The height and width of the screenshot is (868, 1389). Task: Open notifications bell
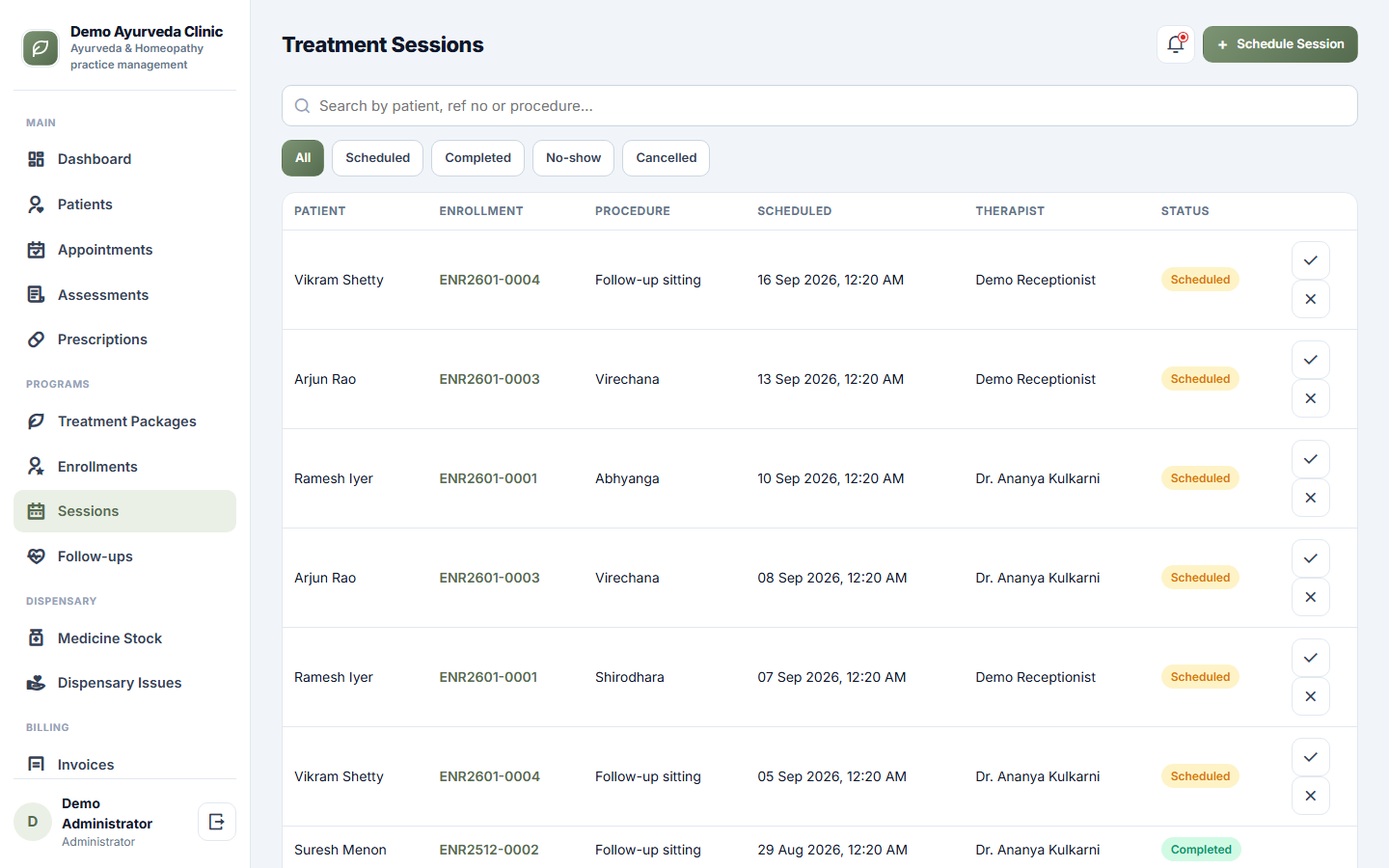(1176, 44)
